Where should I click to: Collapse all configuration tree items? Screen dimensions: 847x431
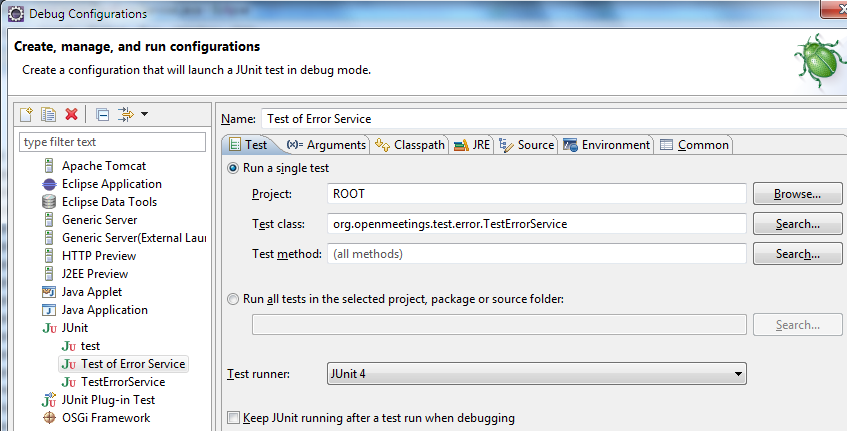coord(102,114)
